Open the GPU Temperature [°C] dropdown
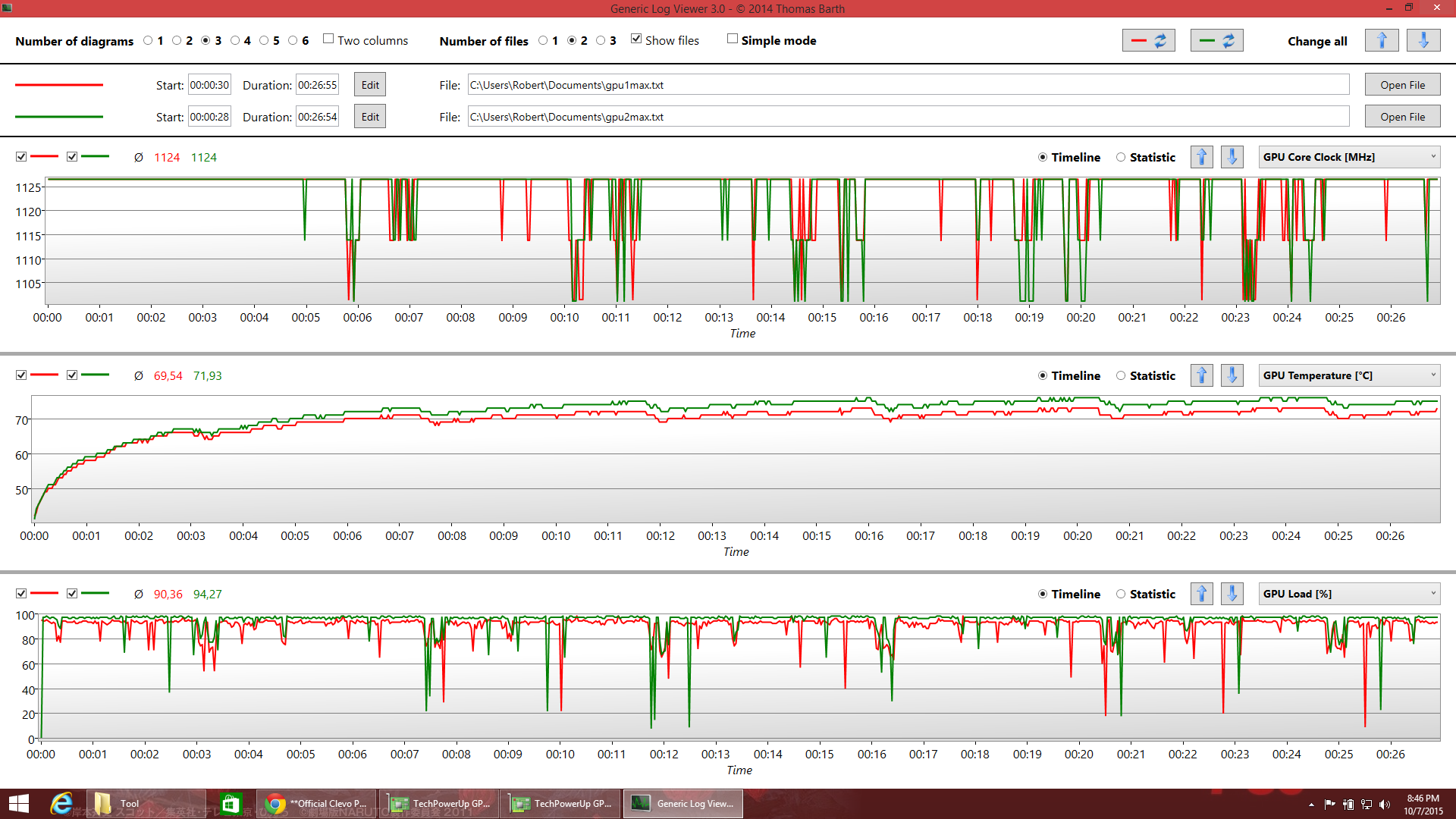This screenshot has width=1456, height=819. [x=1349, y=375]
